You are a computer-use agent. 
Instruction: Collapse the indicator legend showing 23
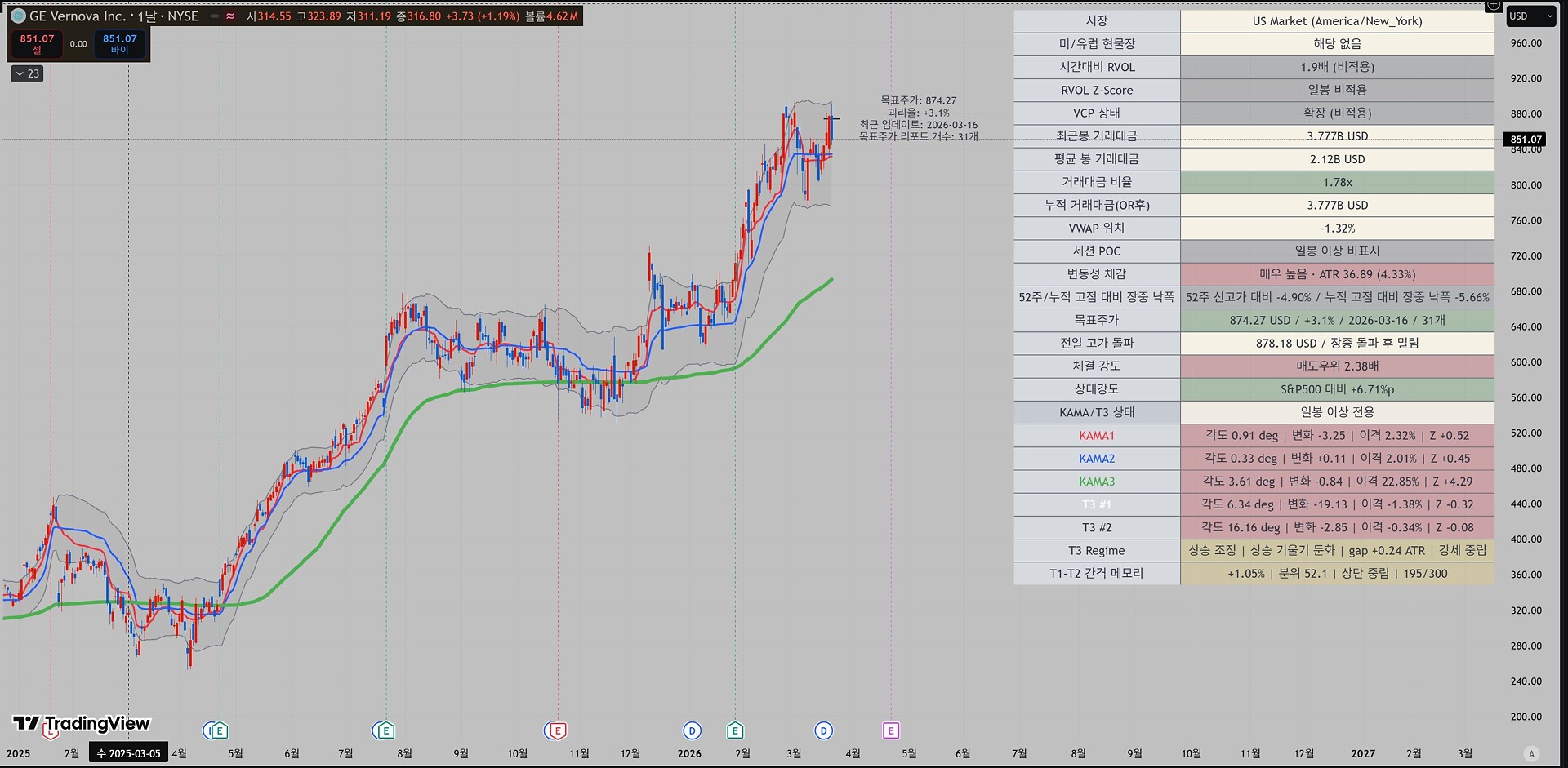point(27,73)
